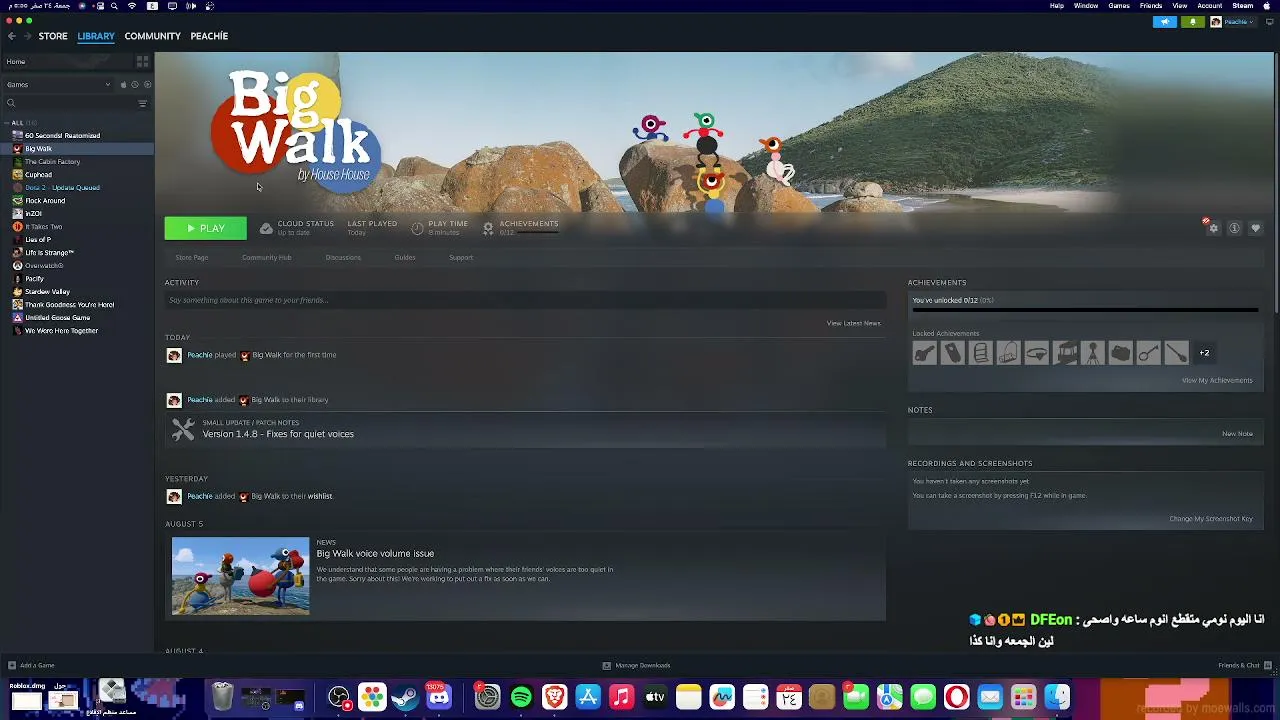Select Dota 2 - Update Queued entry
1280x720 pixels.
coord(62,188)
